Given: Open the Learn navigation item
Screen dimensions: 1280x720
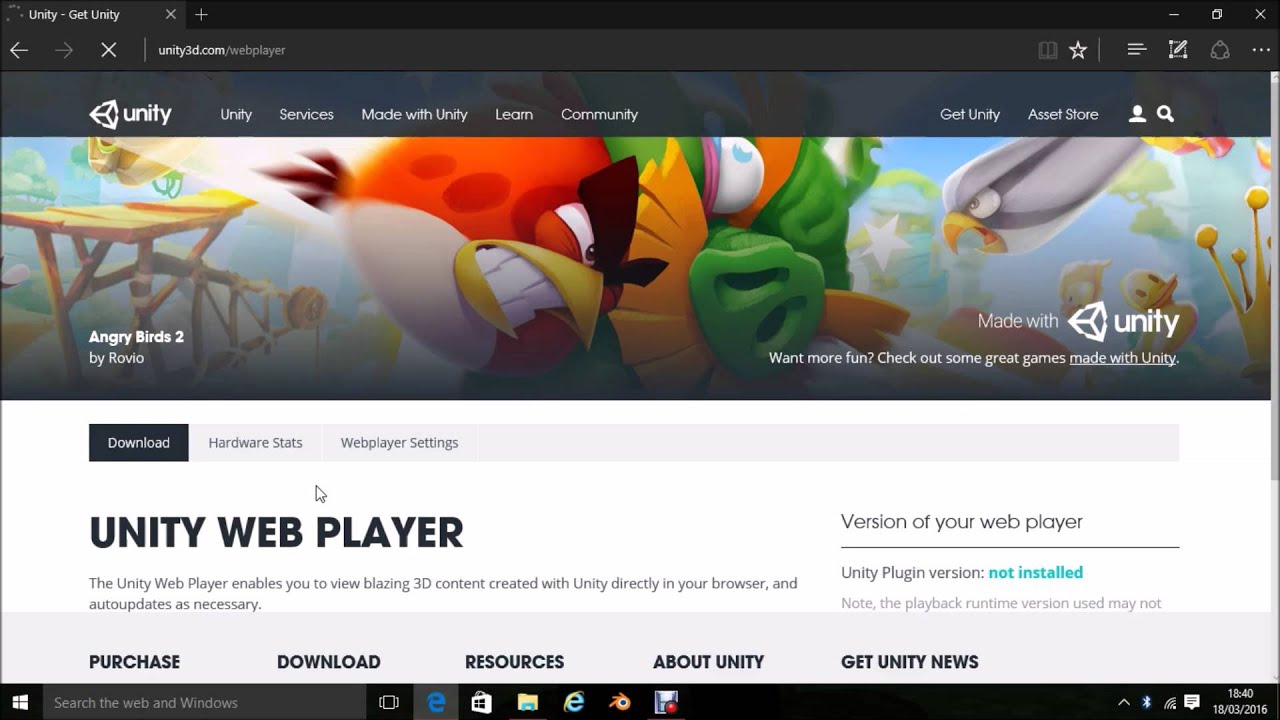Looking at the screenshot, I should (x=514, y=114).
